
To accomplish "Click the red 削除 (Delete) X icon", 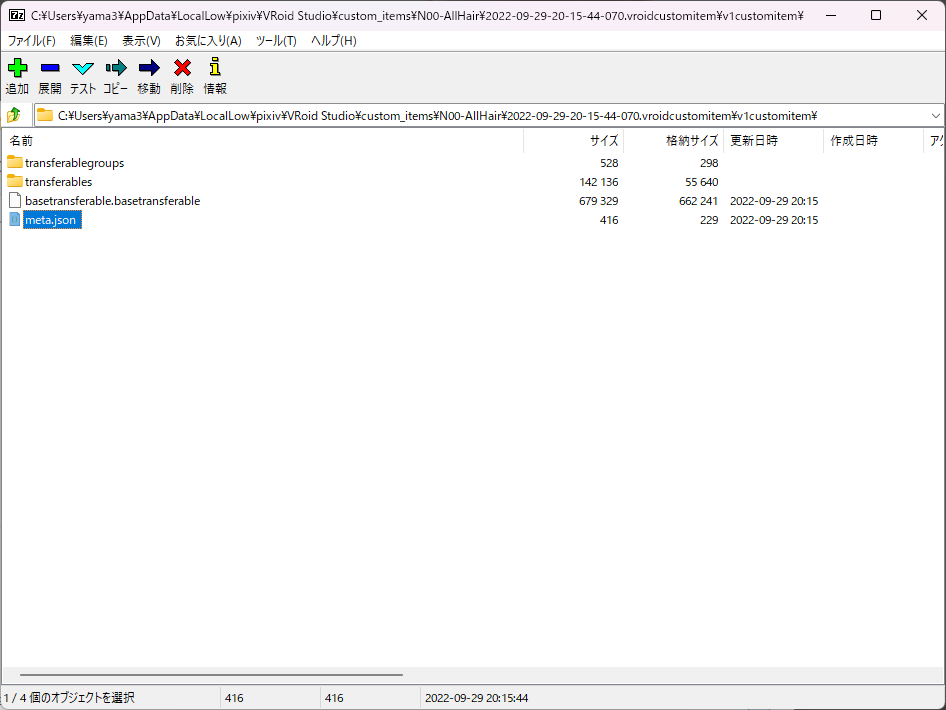I will (x=182, y=68).
